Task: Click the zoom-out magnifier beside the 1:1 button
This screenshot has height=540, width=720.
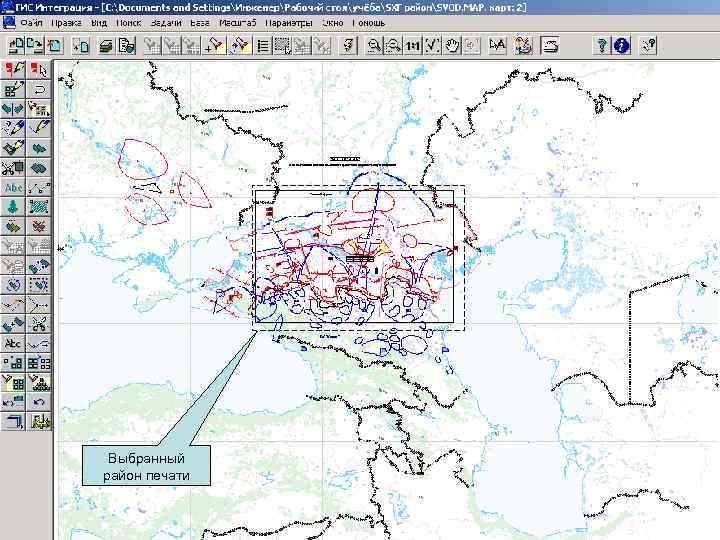Action: 393,45
